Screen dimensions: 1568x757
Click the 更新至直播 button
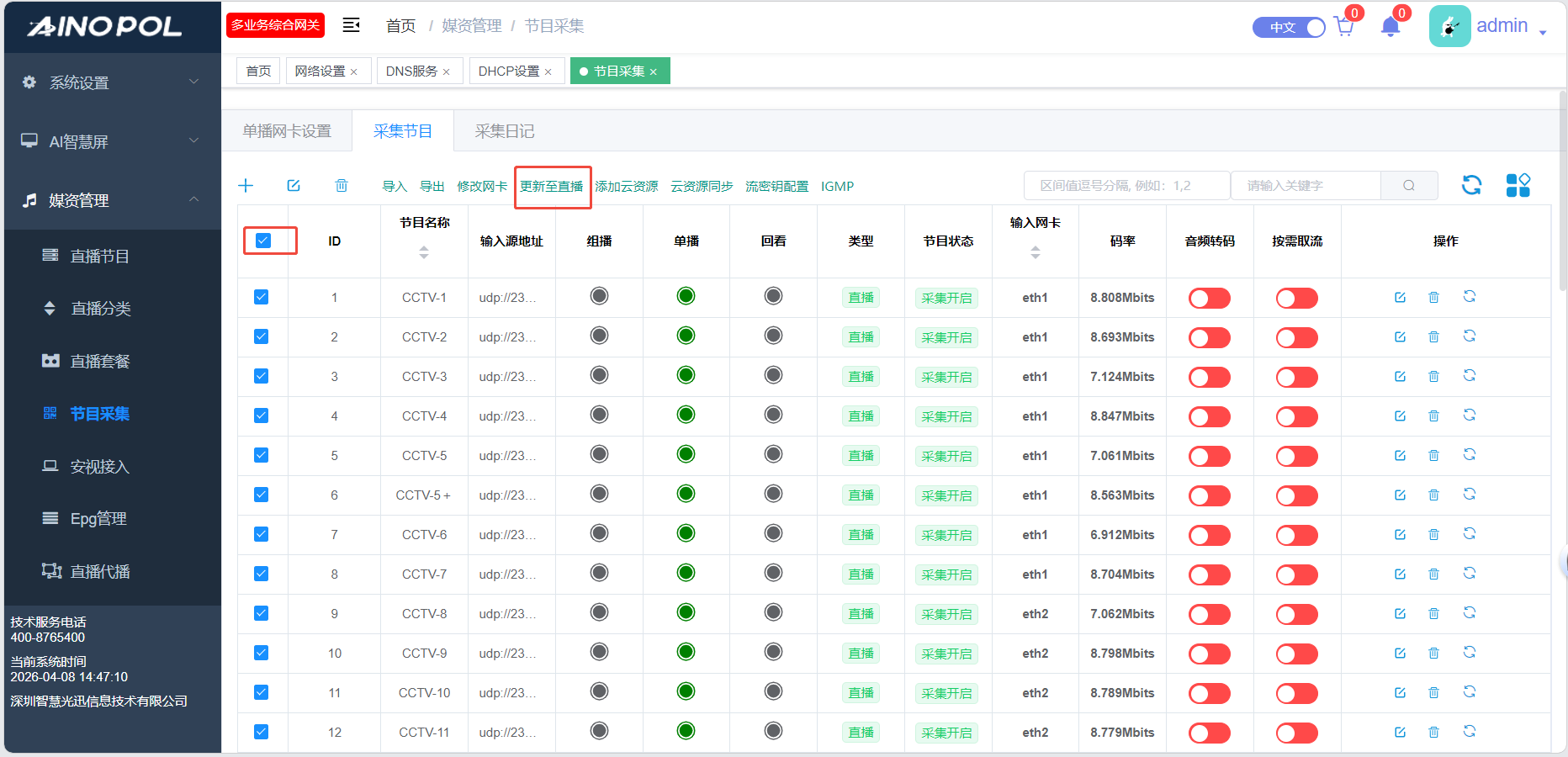click(552, 187)
